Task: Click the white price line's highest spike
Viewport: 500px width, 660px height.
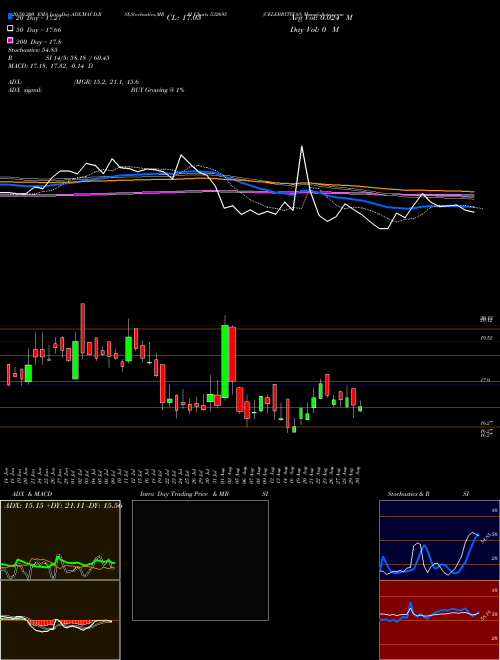Action: [x=302, y=146]
